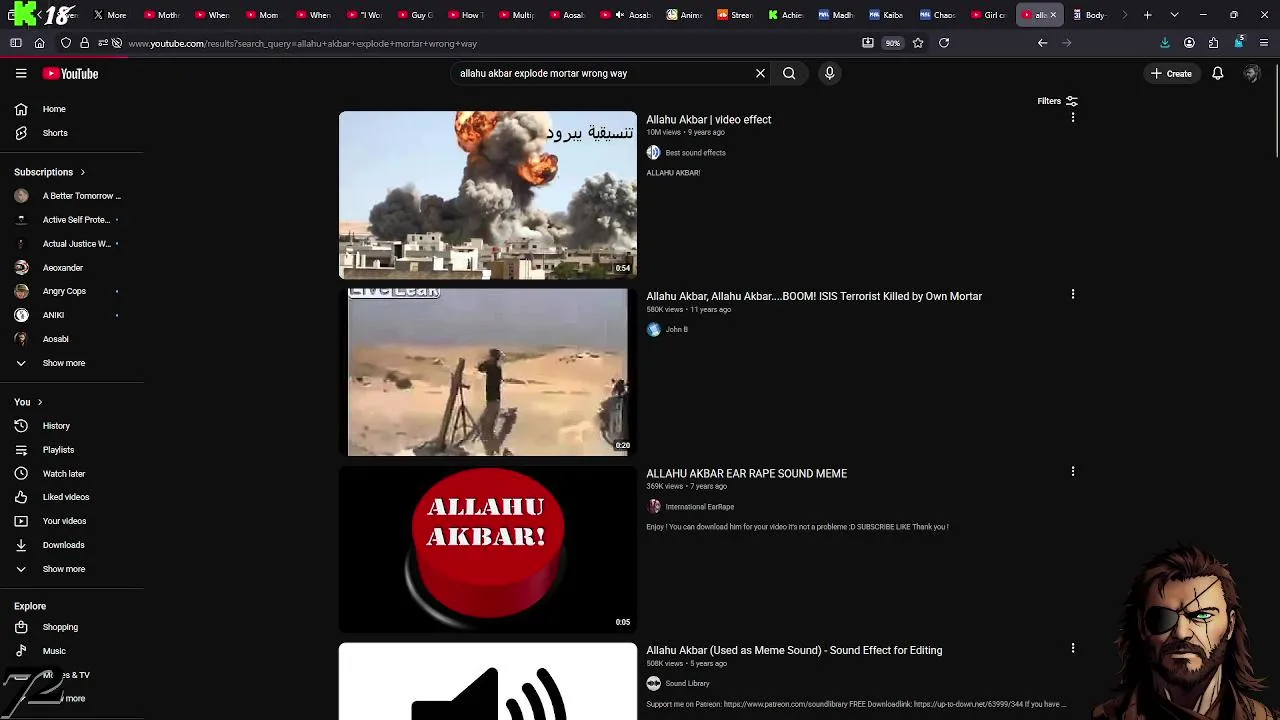The width and height of the screenshot is (1280, 720).
Task: Open the Sound Library channel
Action: pyautogui.click(x=687, y=684)
